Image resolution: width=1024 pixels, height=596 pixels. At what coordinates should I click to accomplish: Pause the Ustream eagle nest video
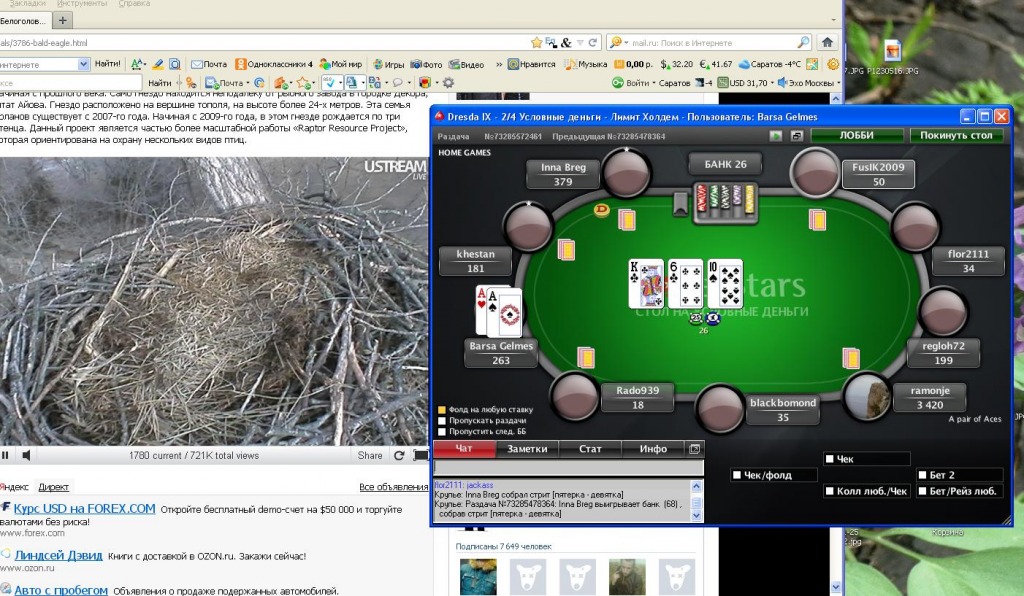pos(5,456)
